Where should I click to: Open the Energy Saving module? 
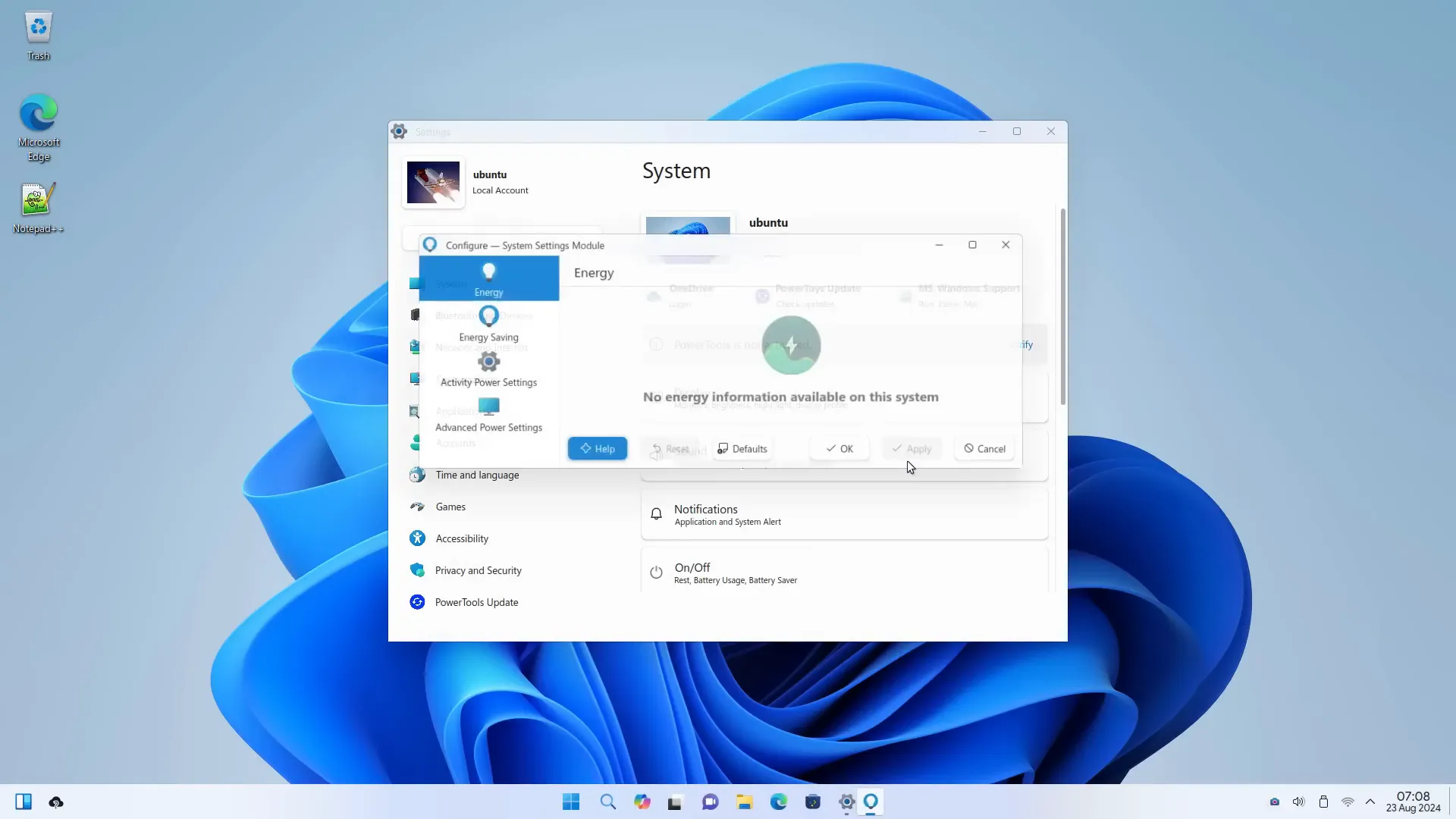[x=489, y=324]
